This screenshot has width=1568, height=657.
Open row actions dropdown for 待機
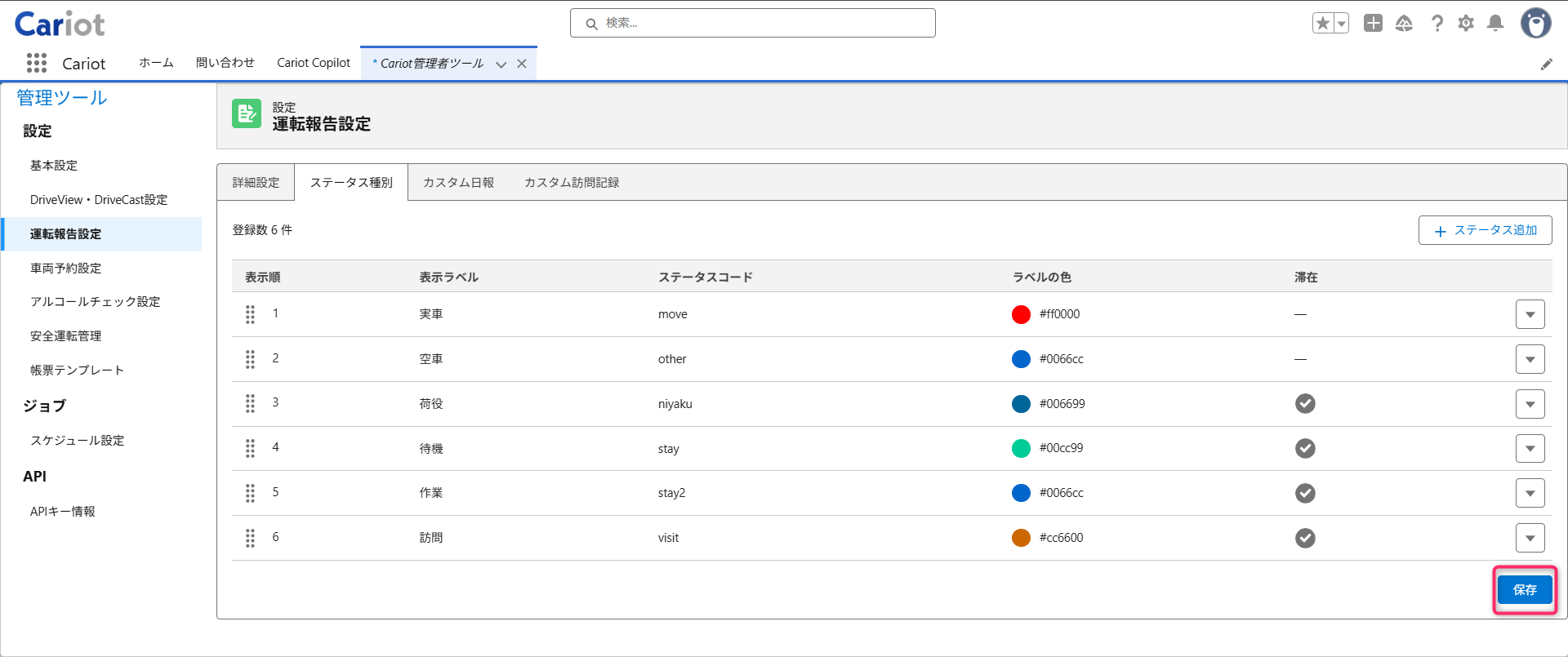coord(1530,448)
